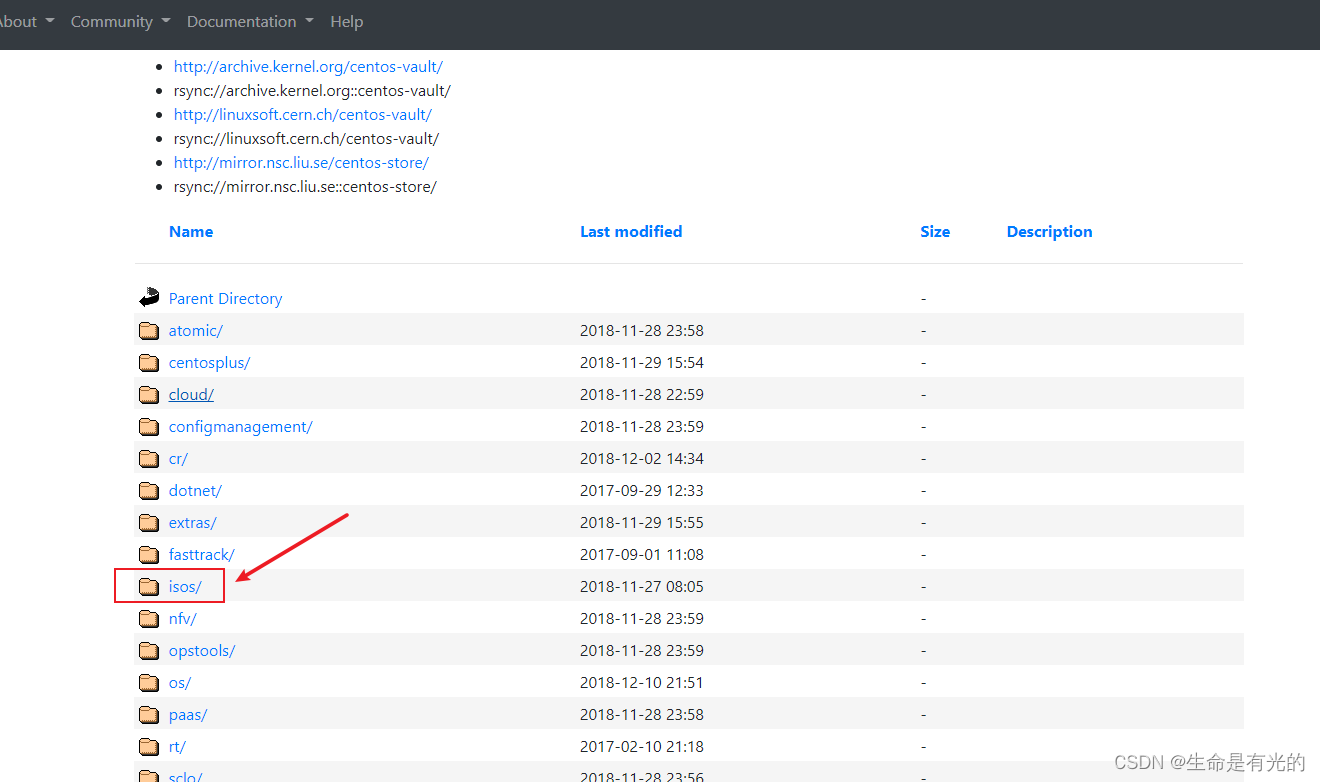Screen dimensions: 1320x782
Task: Click the atomic/ date 2018-11-28 23:58
Action: point(642,330)
